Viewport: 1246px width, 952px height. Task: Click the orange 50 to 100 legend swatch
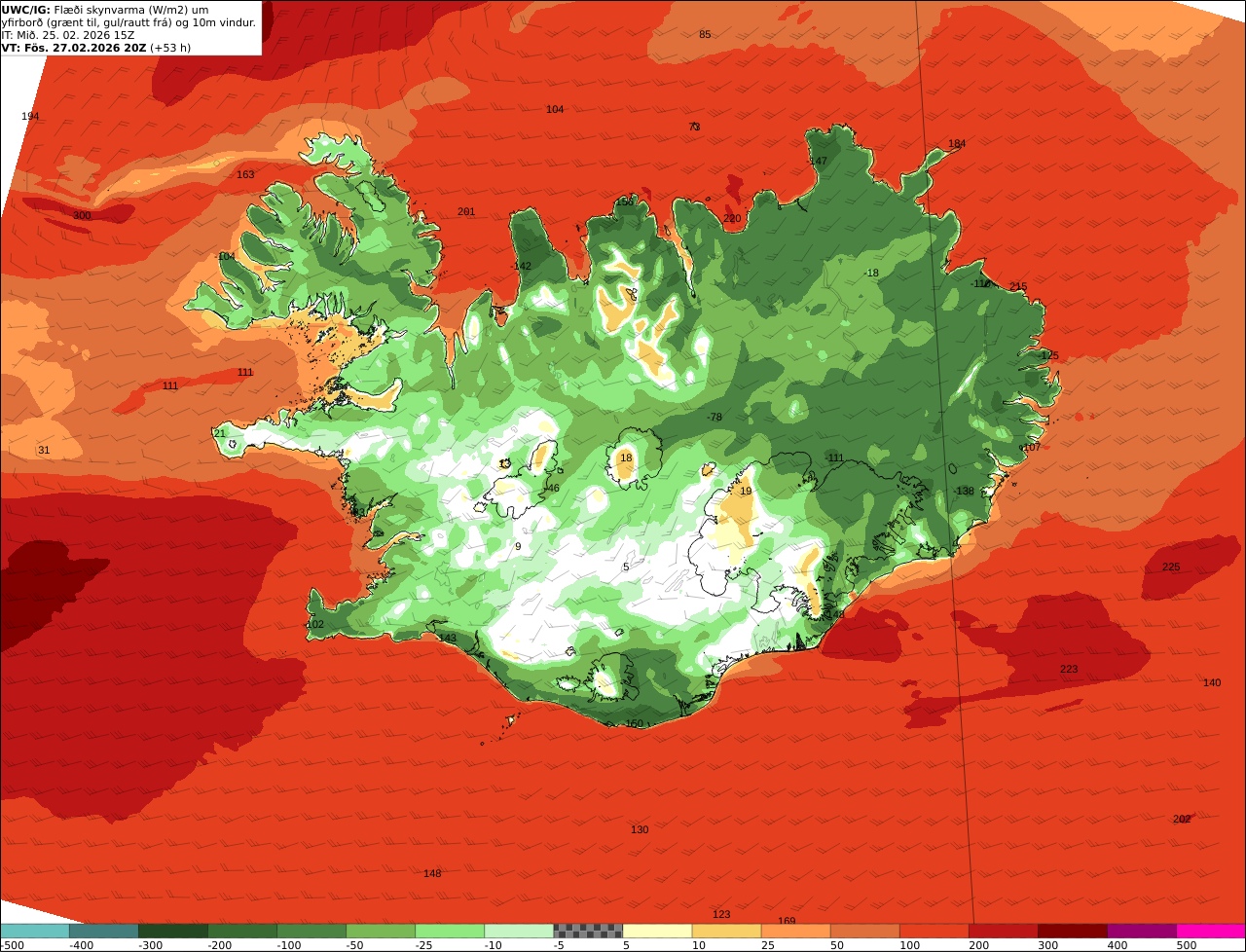[864, 931]
